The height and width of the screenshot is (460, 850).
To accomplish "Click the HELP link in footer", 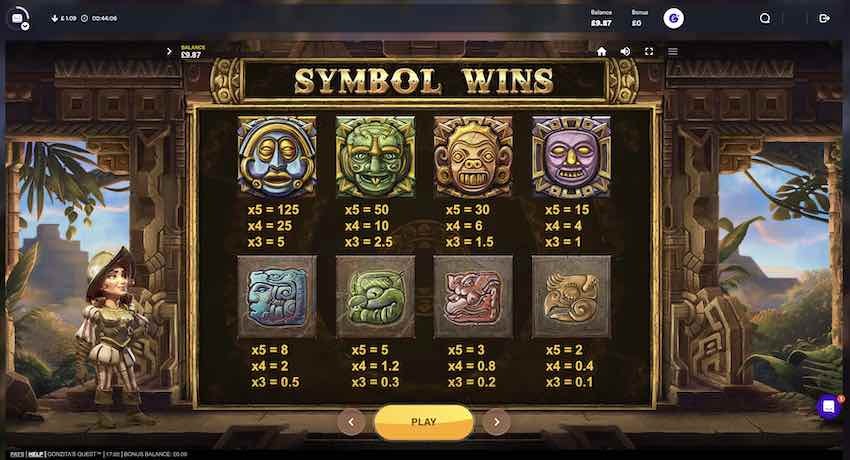I will [36, 454].
